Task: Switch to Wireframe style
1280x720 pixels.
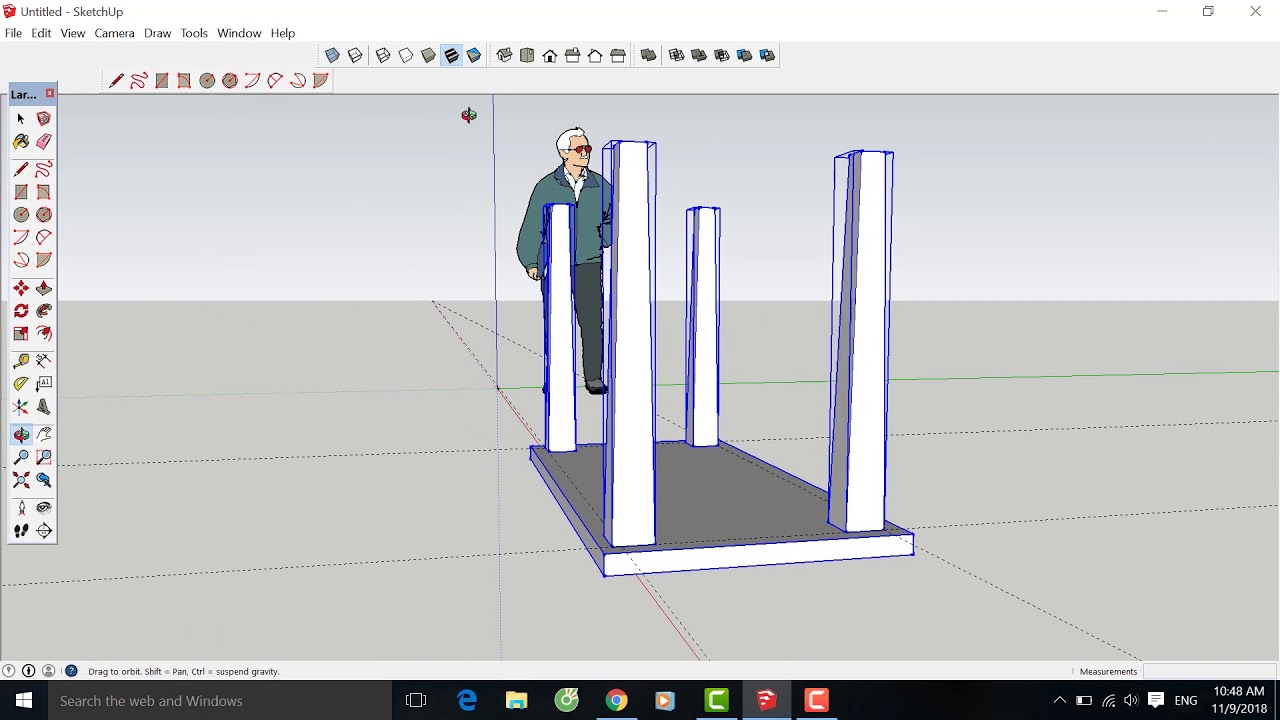Action: click(383, 56)
